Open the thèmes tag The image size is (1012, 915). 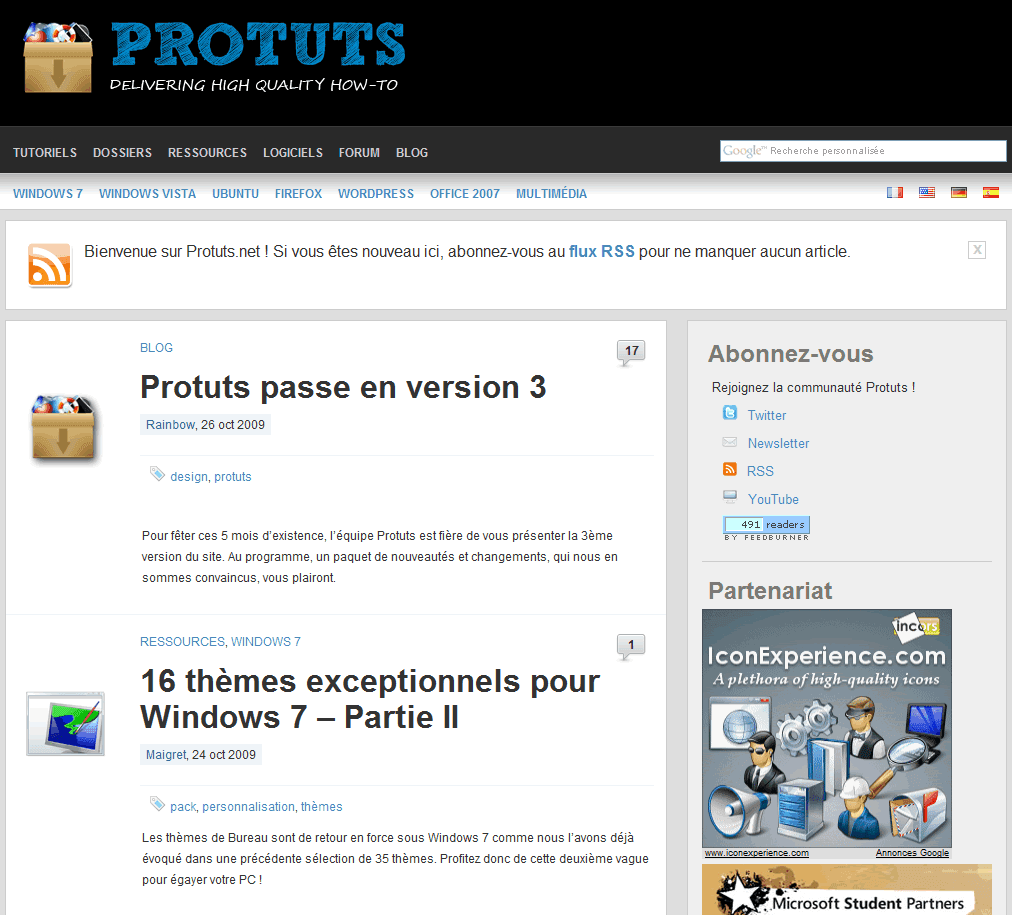tap(321, 807)
